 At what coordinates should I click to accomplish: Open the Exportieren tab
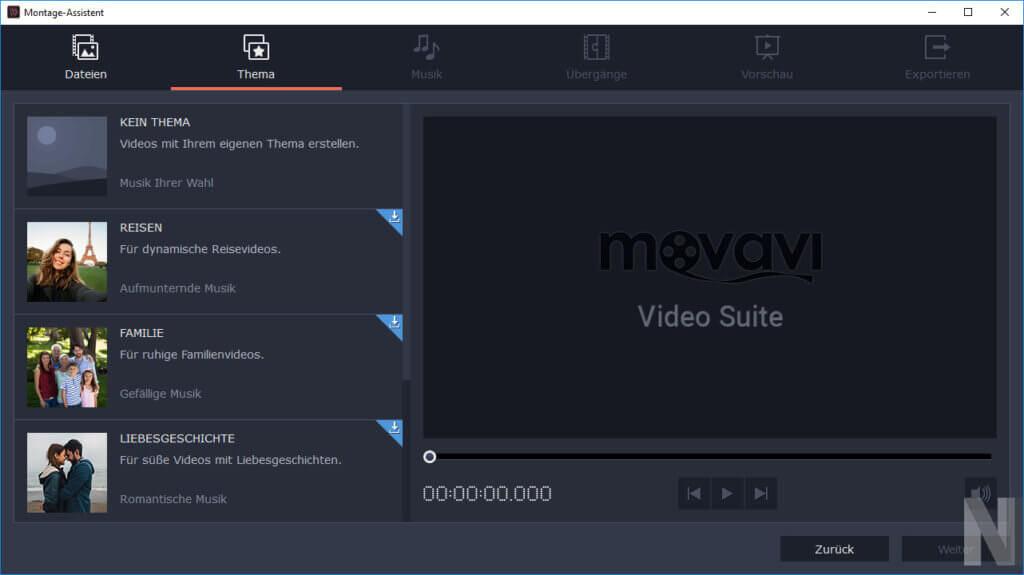(x=937, y=58)
